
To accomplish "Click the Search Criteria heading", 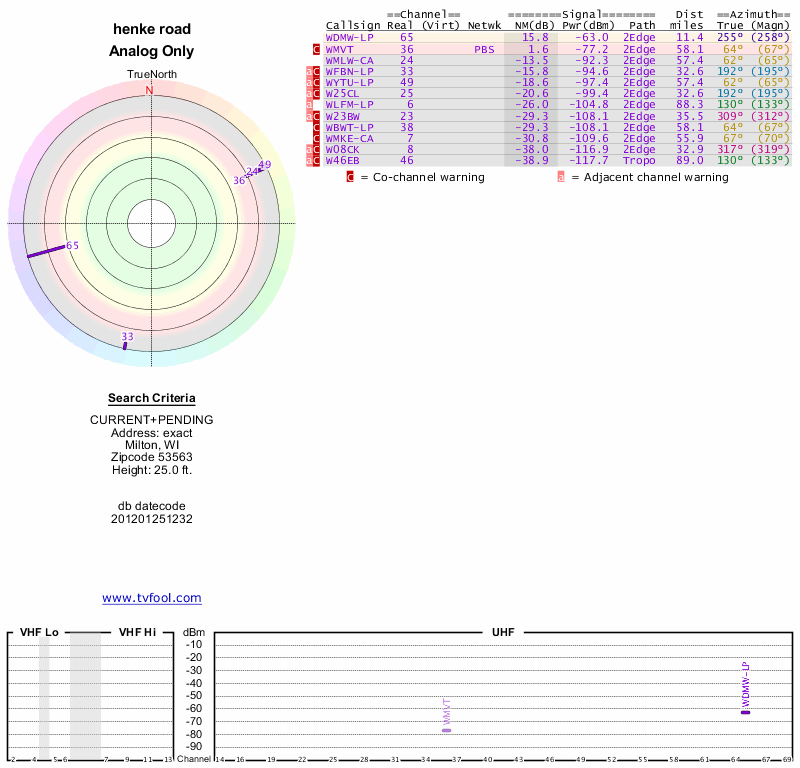I will pos(152,398).
